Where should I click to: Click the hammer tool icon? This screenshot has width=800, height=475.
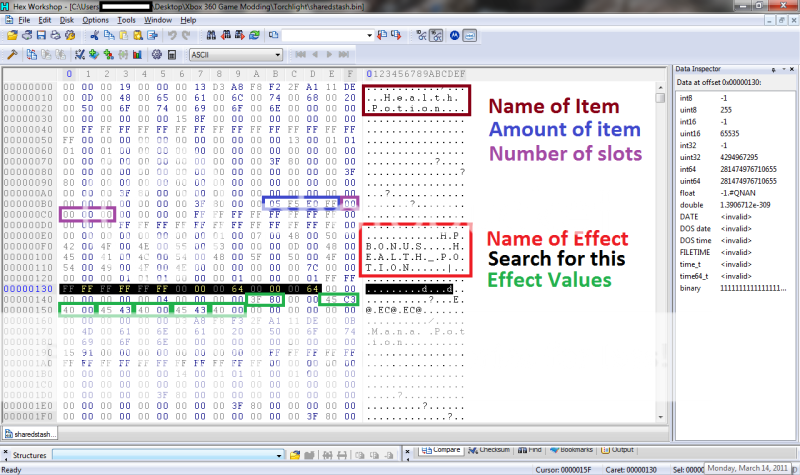[10, 54]
